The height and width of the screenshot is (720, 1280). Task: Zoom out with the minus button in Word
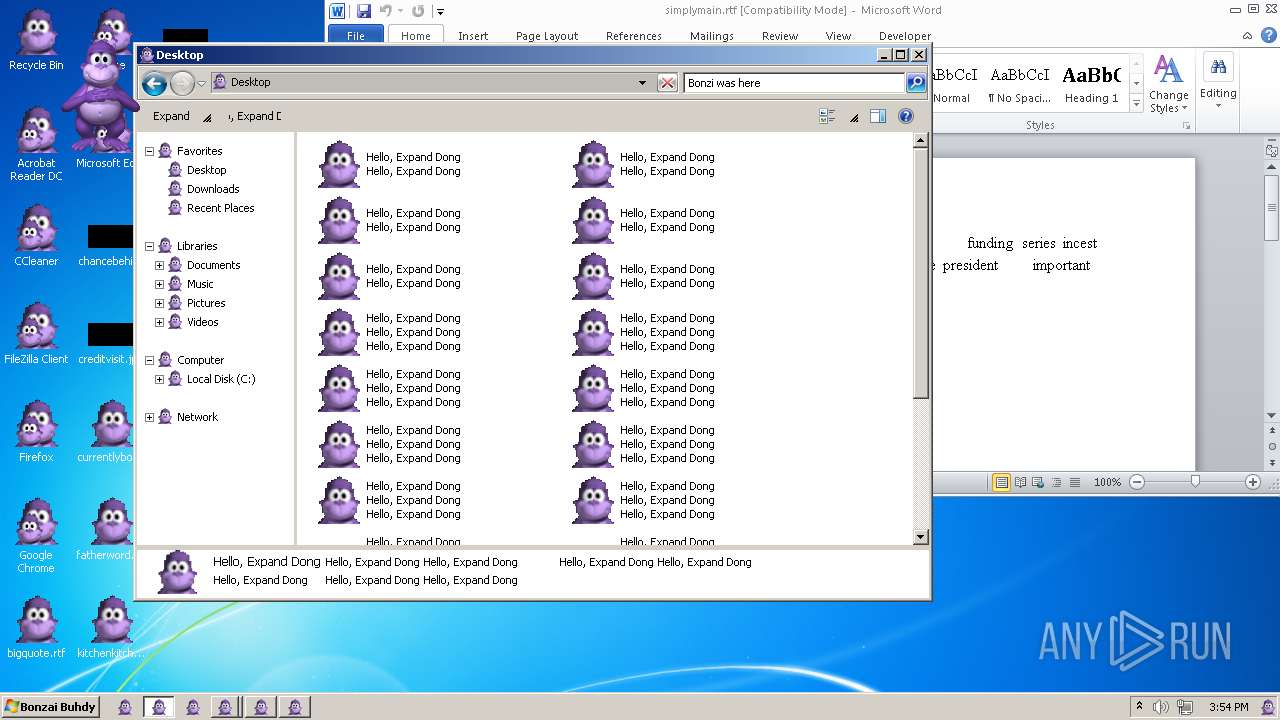pyautogui.click(x=1137, y=482)
